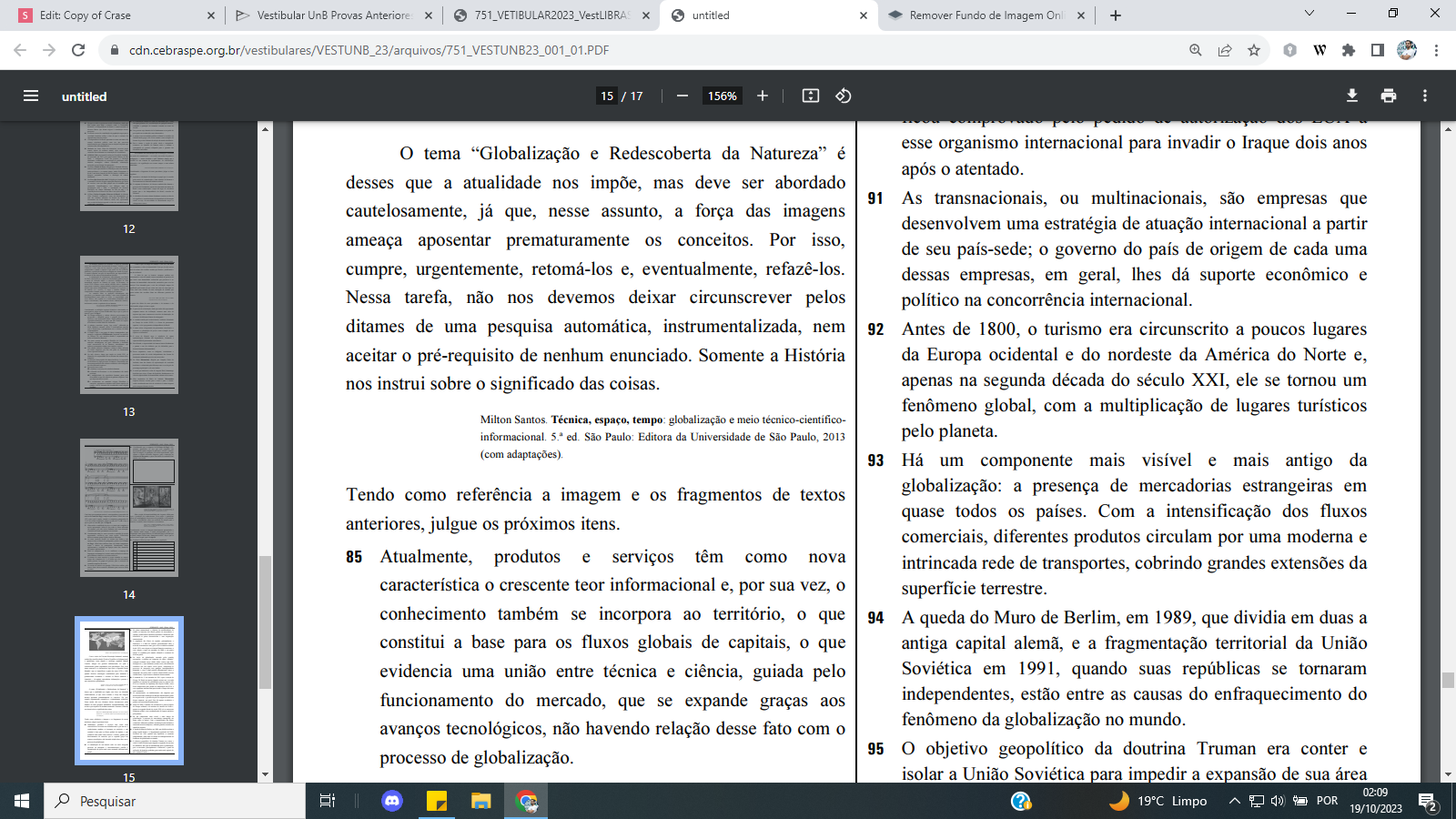Viewport: 1456px width, 819px height.
Task: Open the notification center
Action: [1429, 802]
